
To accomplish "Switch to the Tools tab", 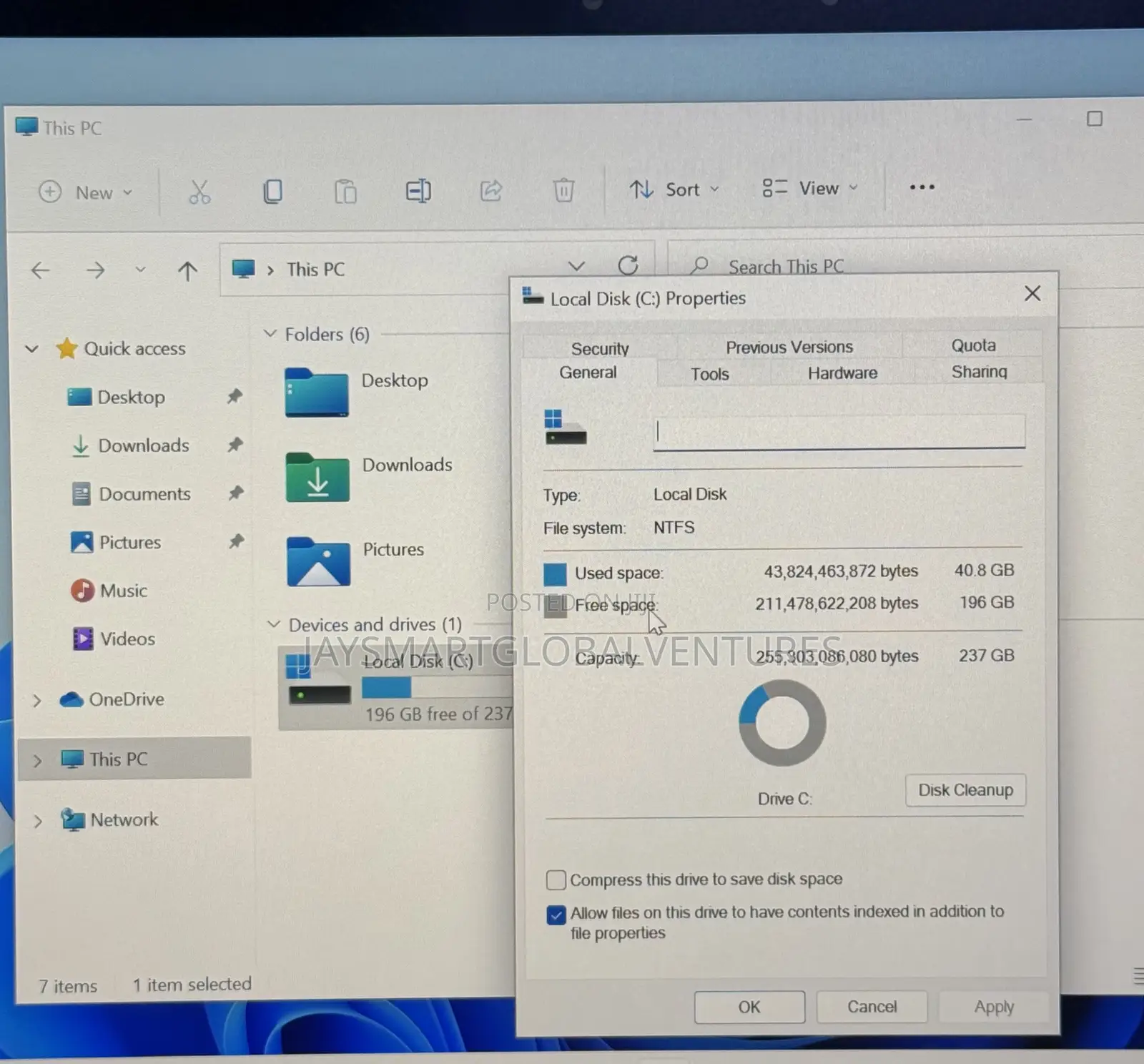I will pyautogui.click(x=710, y=374).
